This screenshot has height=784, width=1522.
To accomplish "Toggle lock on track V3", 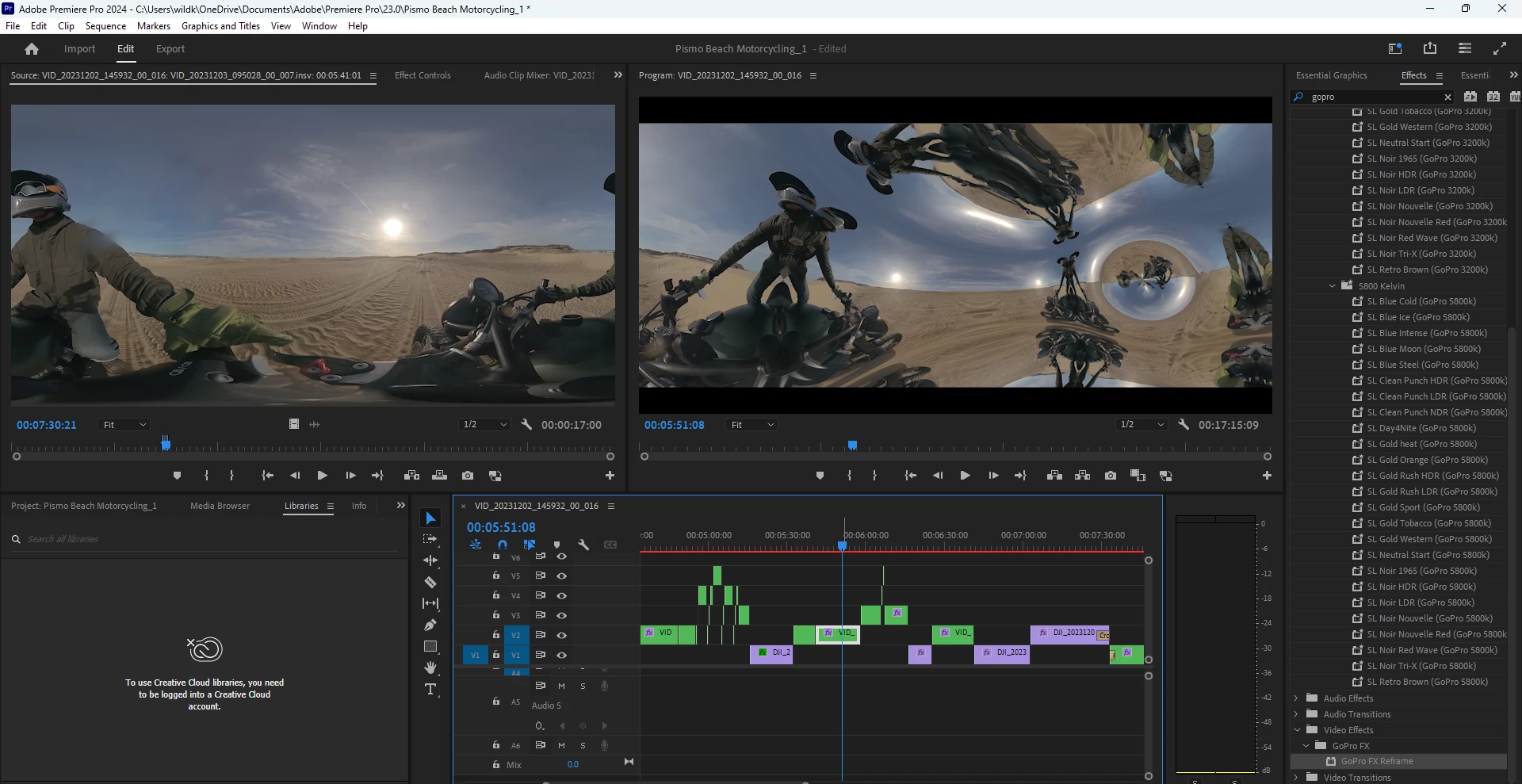I will (x=496, y=615).
